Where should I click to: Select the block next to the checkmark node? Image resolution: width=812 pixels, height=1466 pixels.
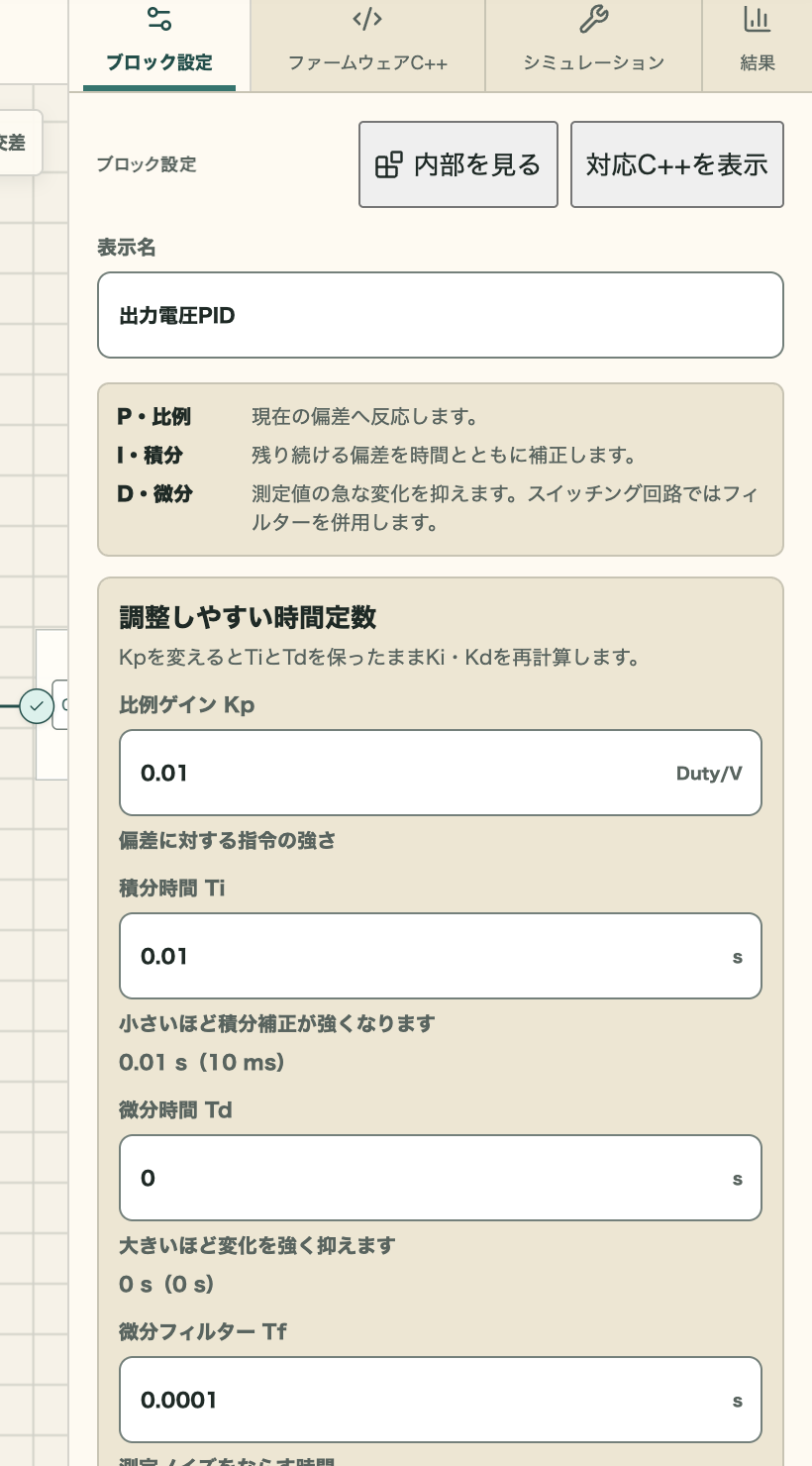pos(60,705)
